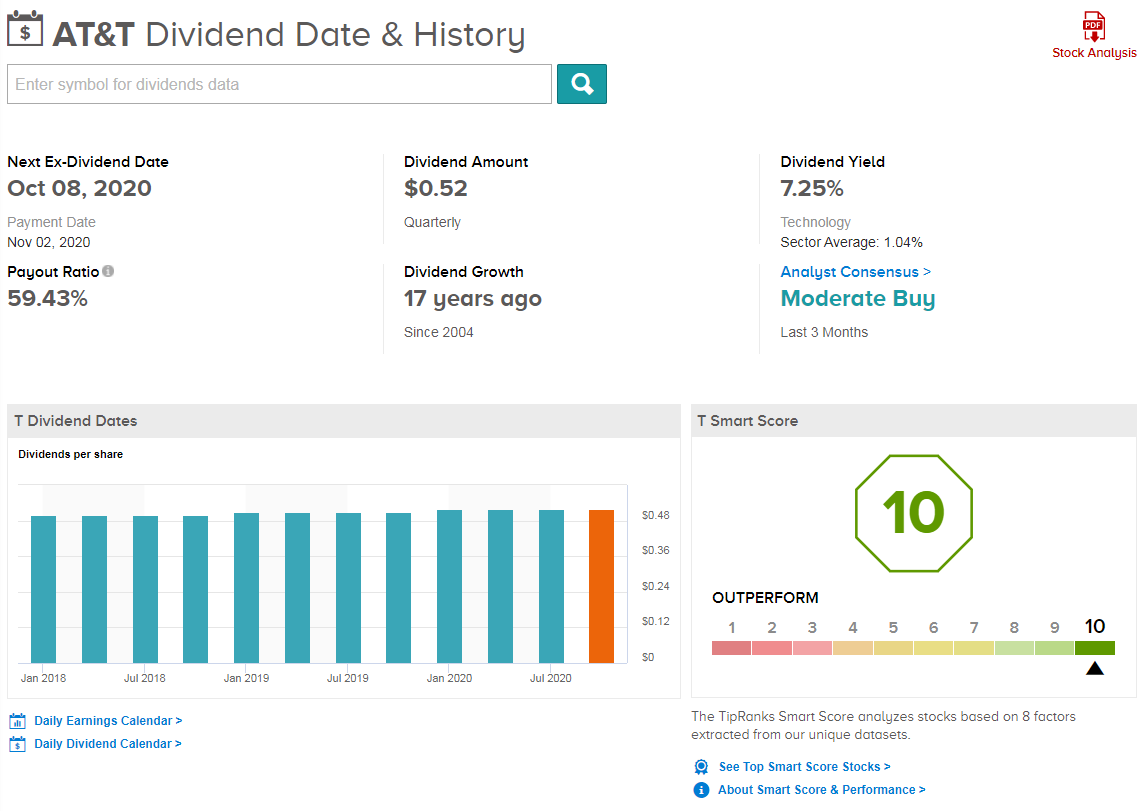Screen dimensions: 1145x811
Task: Click the Smart Score octagon showing 10
Action: pyautogui.click(x=914, y=513)
